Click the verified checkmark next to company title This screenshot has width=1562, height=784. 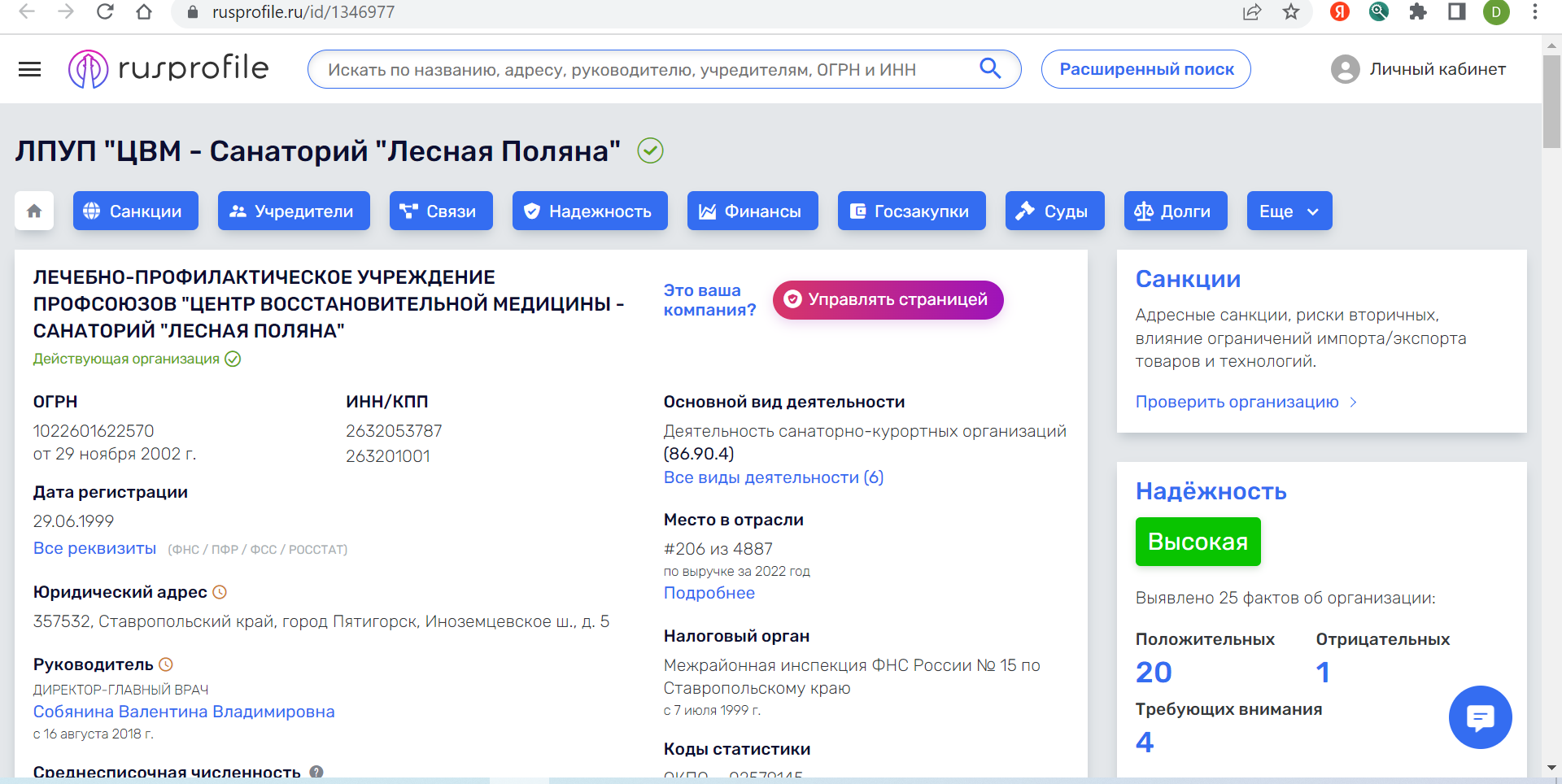650,150
